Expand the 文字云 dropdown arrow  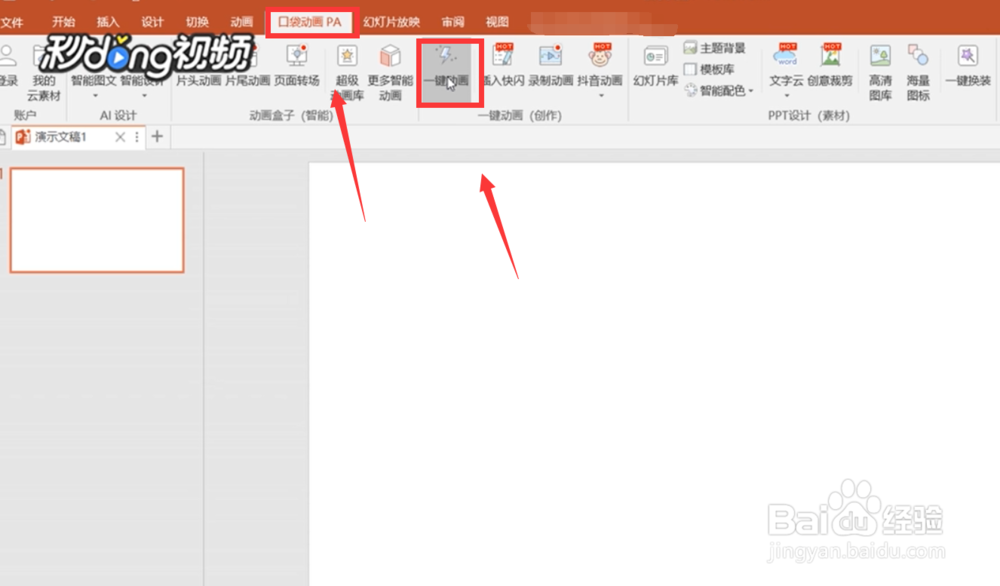786,96
